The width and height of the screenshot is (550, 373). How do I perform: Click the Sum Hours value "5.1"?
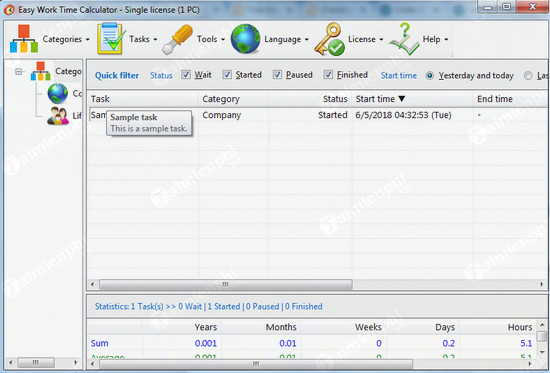(526, 343)
